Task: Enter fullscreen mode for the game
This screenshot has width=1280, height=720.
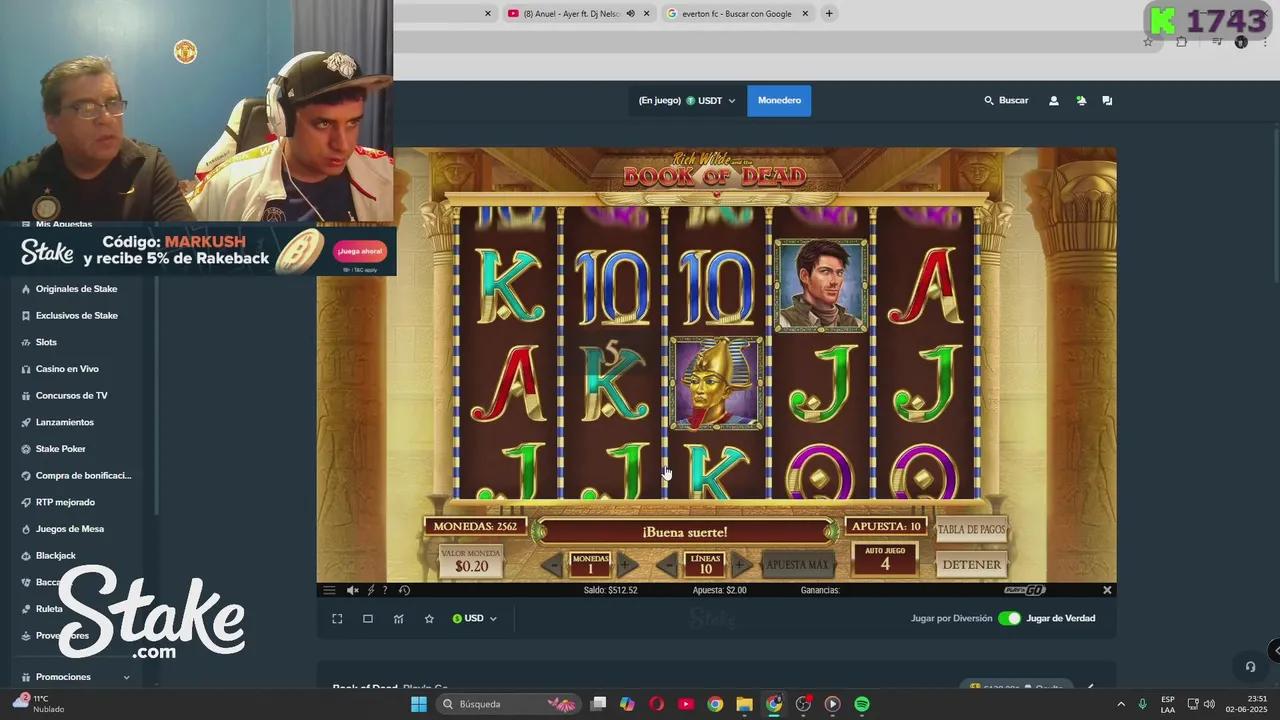Action: [x=337, y=619]
